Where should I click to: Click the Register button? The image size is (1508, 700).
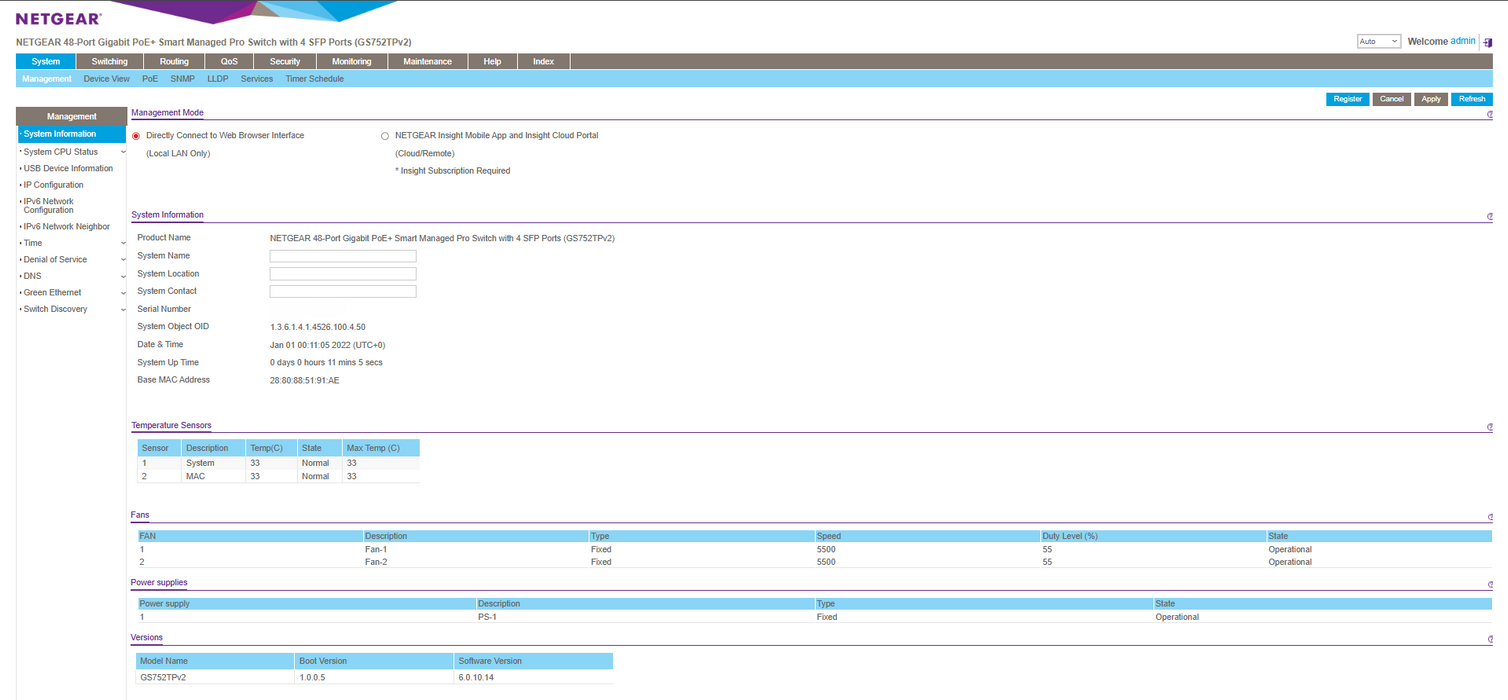[x=1347, y=99]
